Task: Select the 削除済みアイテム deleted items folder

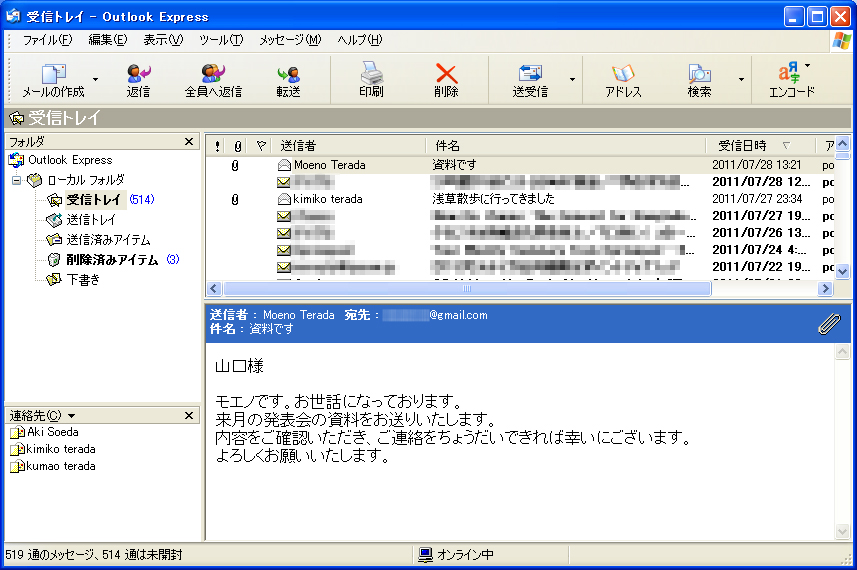Action: [x=112, y=260]
